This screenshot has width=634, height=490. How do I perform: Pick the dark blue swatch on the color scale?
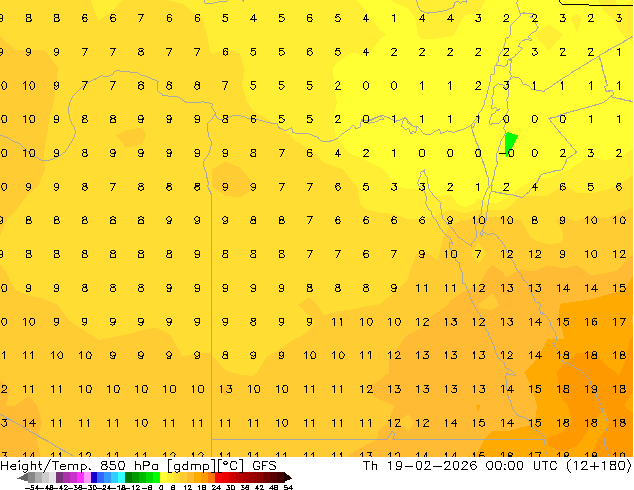click(94, 477)
